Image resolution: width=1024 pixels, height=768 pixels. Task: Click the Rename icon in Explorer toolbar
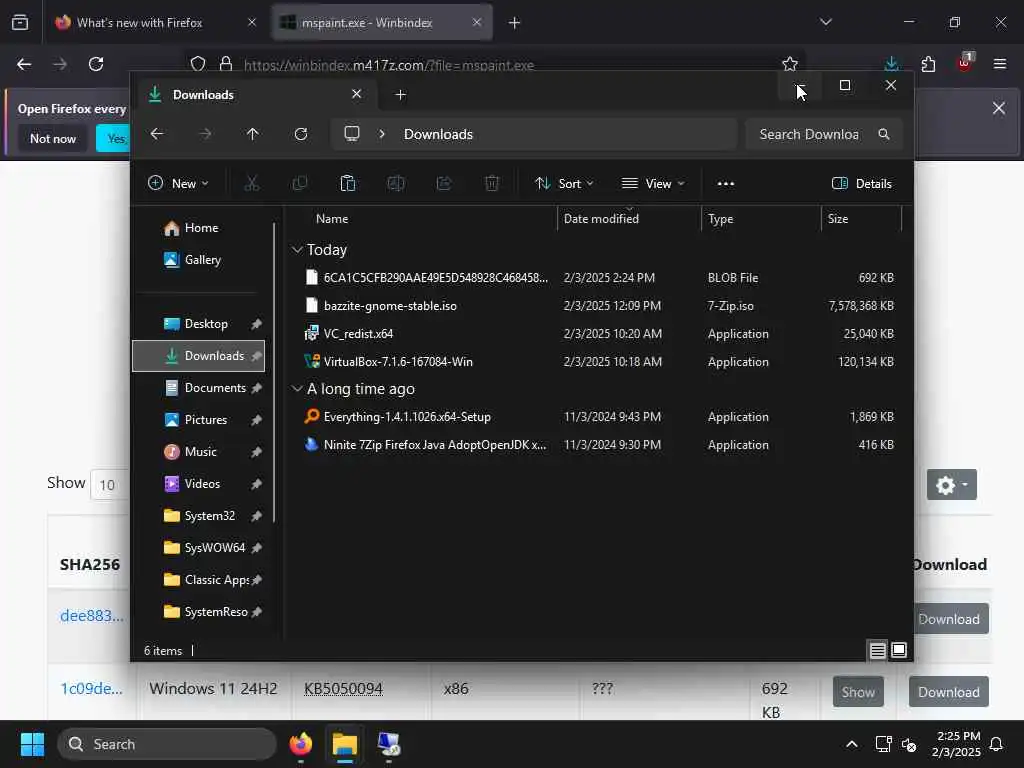coord(396,184)
